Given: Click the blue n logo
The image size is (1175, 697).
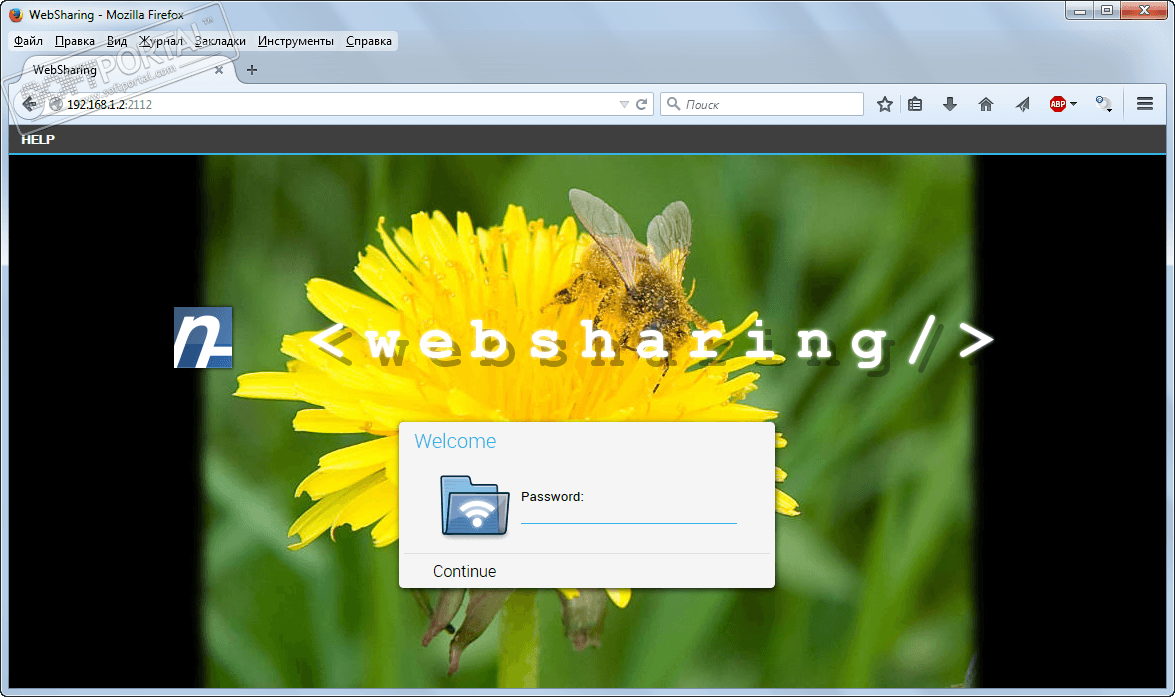Looking at the screenshot, I should pos(203,337).
